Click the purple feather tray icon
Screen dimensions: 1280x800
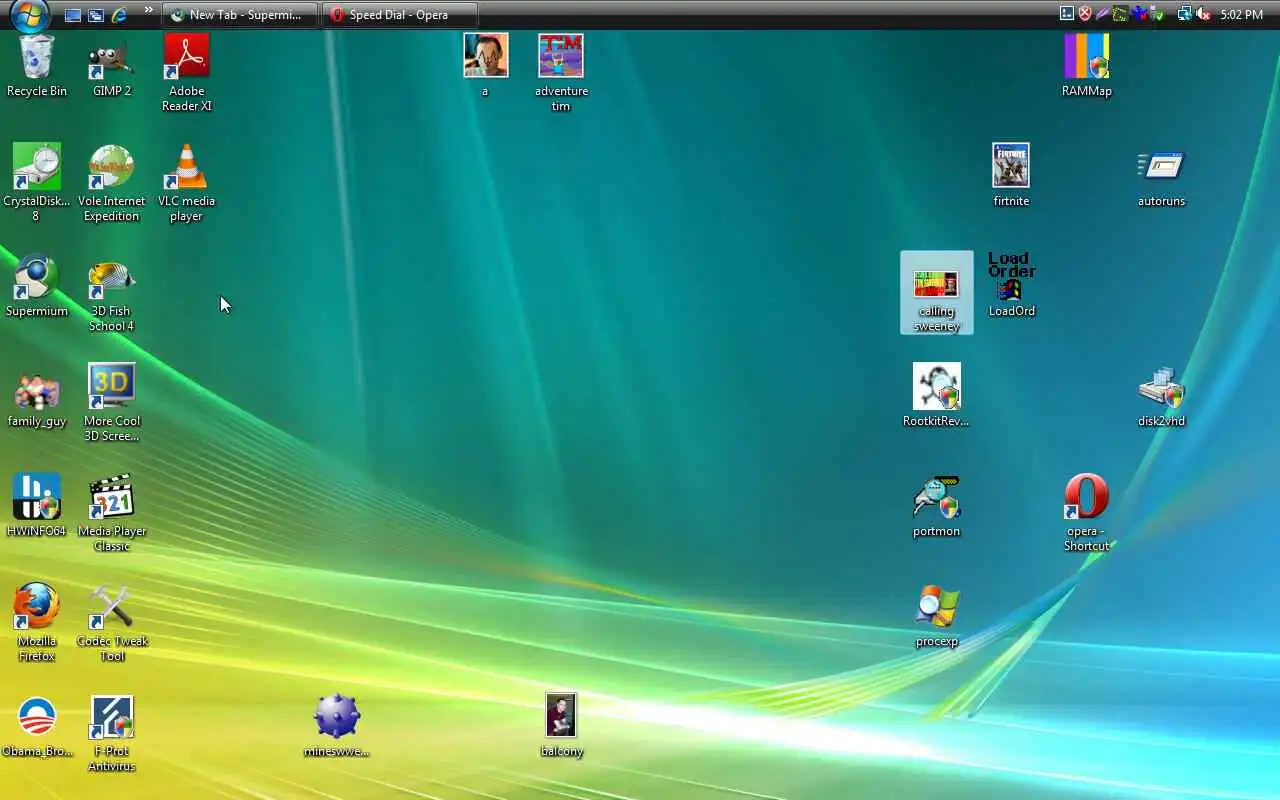pos(1103,14)
